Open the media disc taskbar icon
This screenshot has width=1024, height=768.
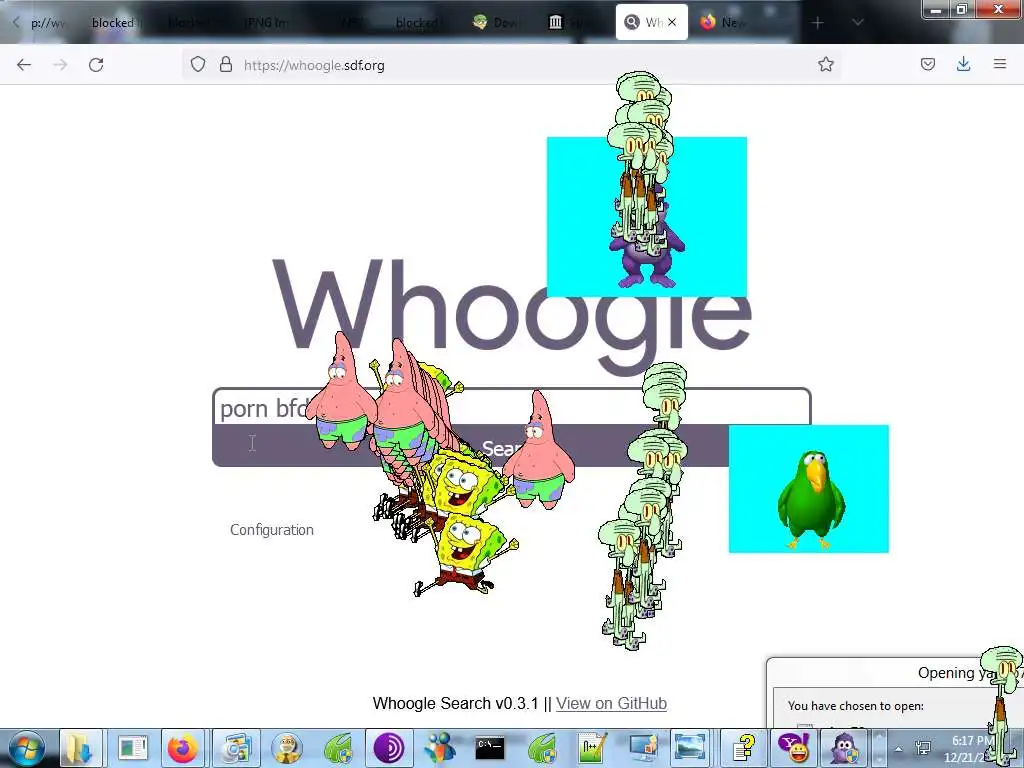[x=235, y=748]
